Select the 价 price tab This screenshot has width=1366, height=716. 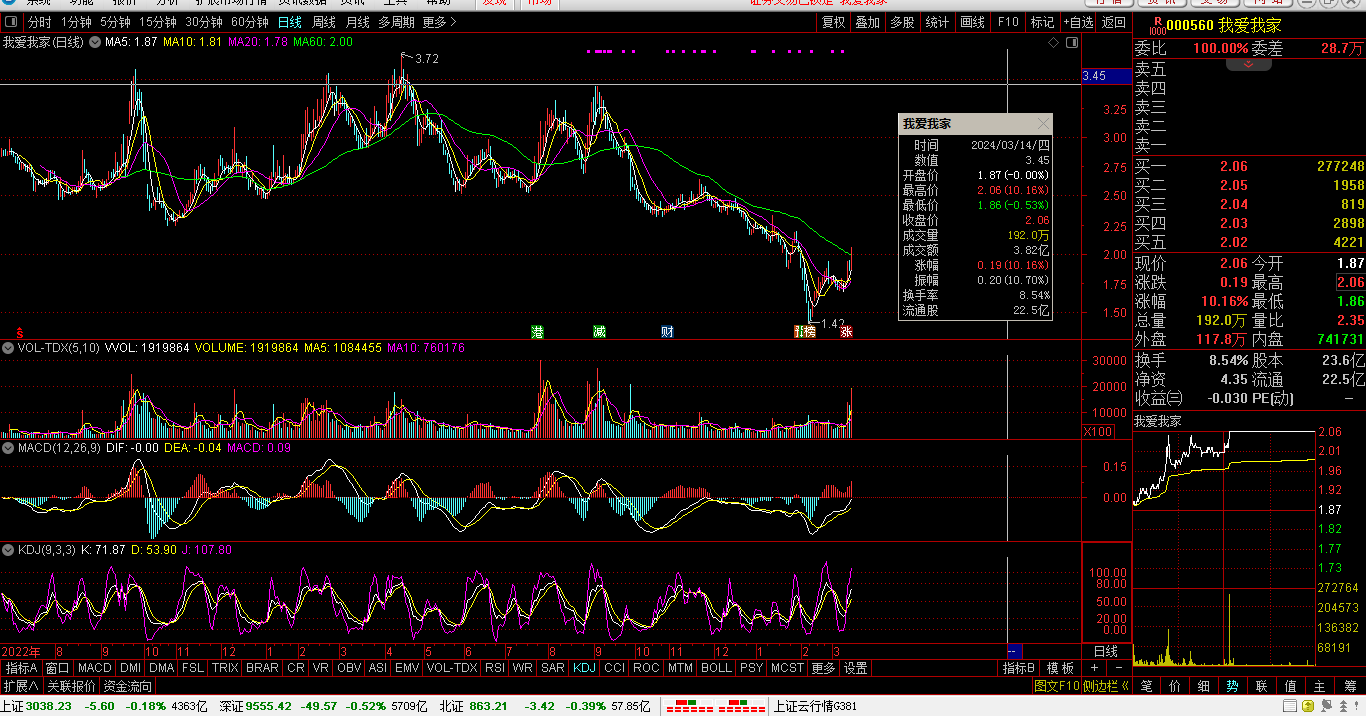(1175, 686)
